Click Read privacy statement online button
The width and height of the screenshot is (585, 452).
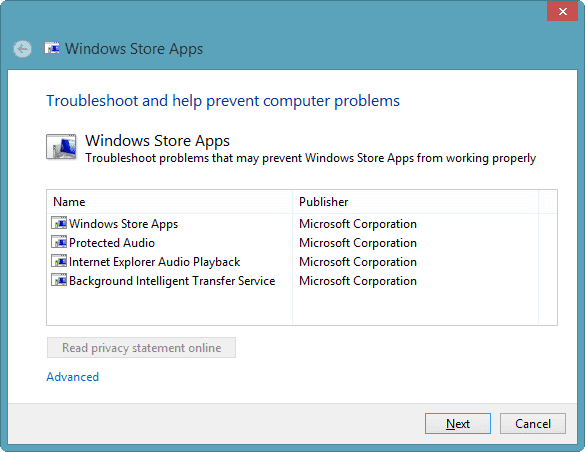point(141,348)
